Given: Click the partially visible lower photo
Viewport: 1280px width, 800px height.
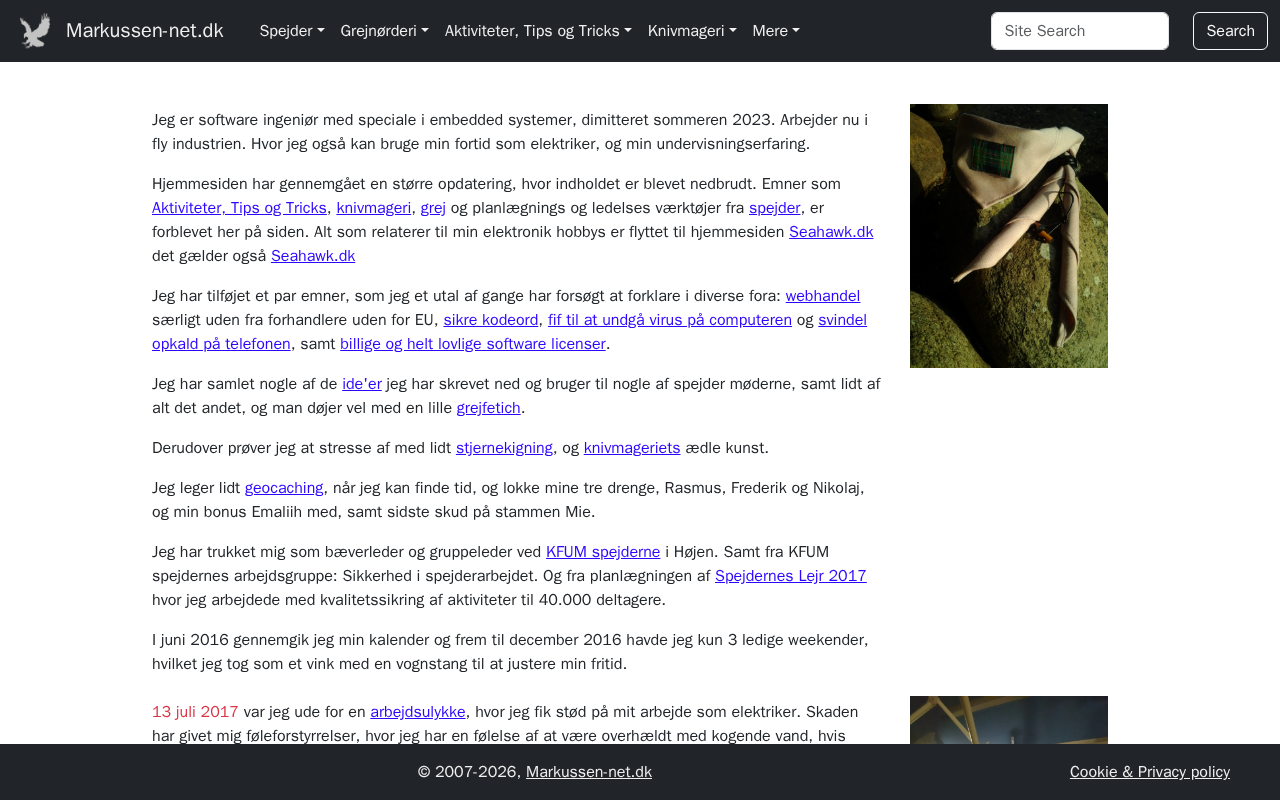Looking at the screenshot, I should pos(1009,720).
